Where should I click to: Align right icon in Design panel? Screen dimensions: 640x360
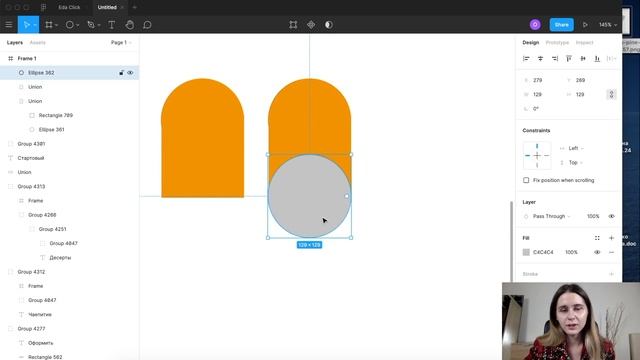(555, 59)
